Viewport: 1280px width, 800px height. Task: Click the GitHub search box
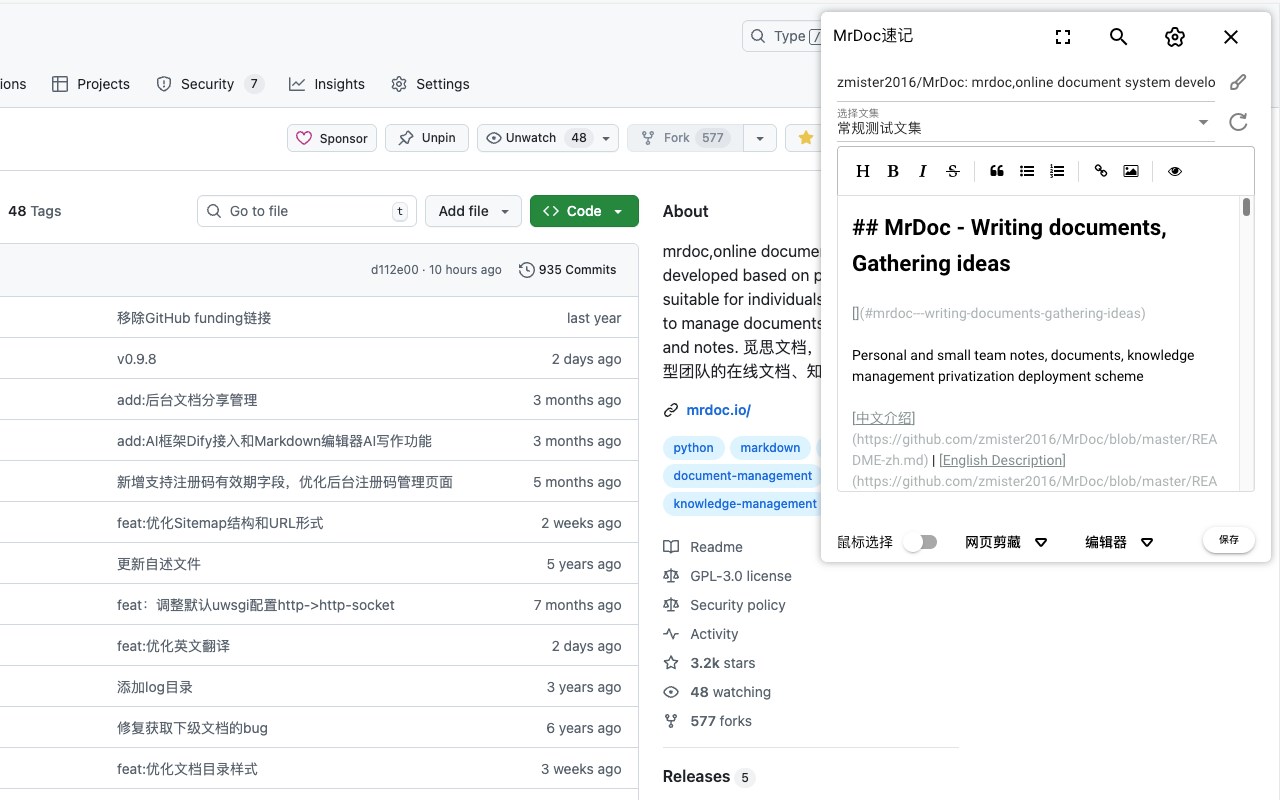tap(782, 36)
